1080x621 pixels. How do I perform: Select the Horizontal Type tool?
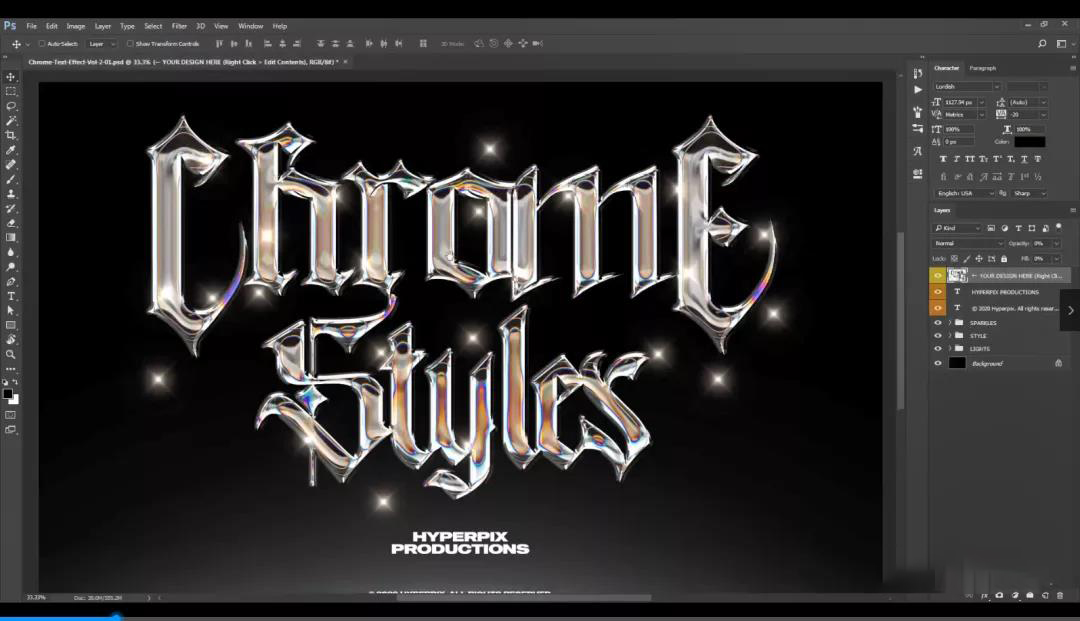pos(11,296)
